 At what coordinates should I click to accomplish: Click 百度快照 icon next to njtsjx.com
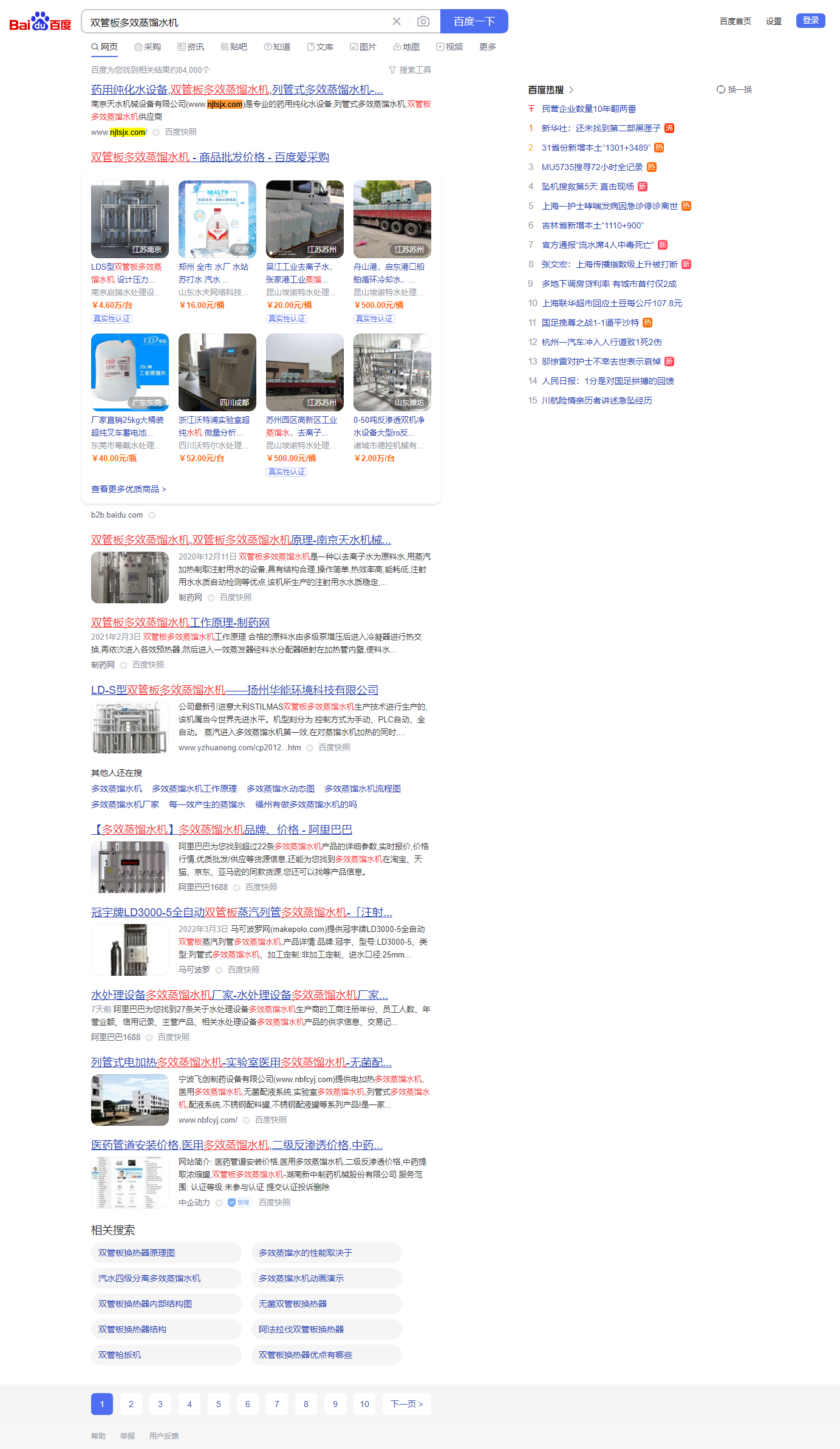click(156, 132)
